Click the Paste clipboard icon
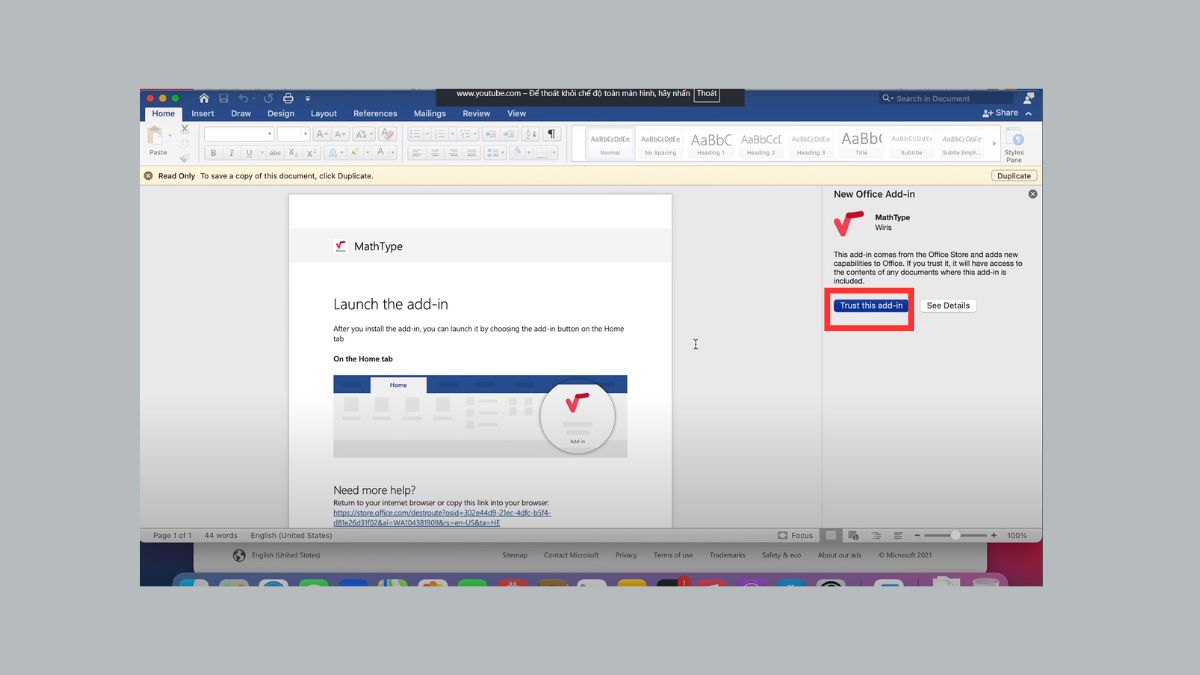The width and height of the screenshot is (1200, 675). point(157,135)
